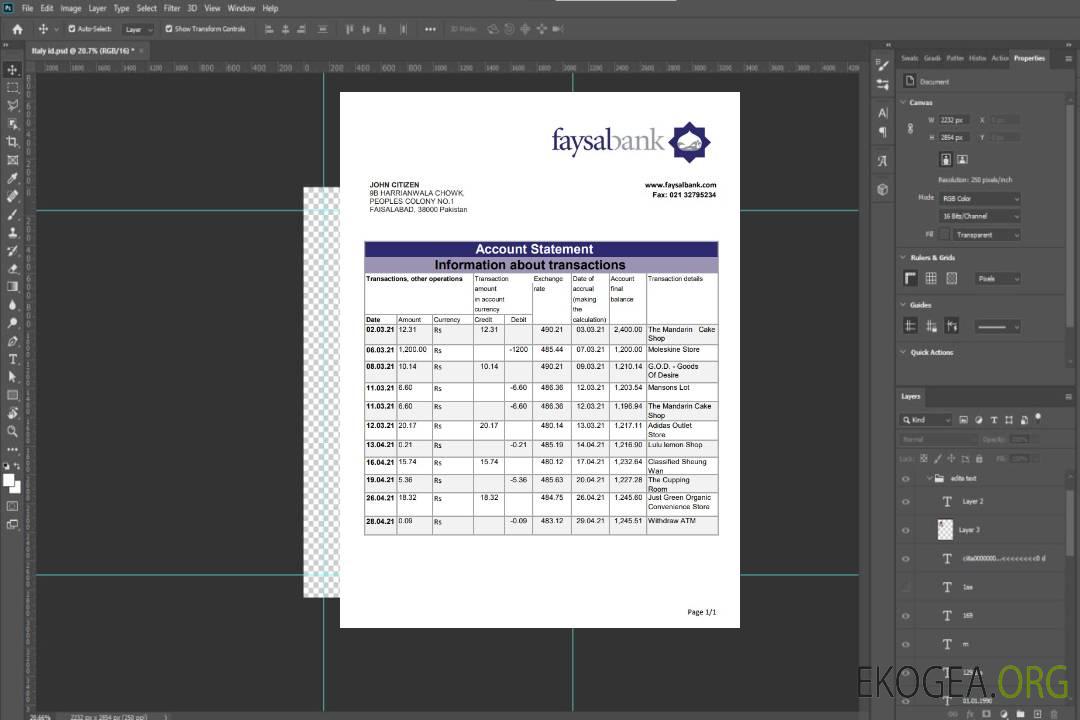The width and height of the screenshot is (1080, 720).
Task: Select the Brush tool
Action: (x=12, y=214)
